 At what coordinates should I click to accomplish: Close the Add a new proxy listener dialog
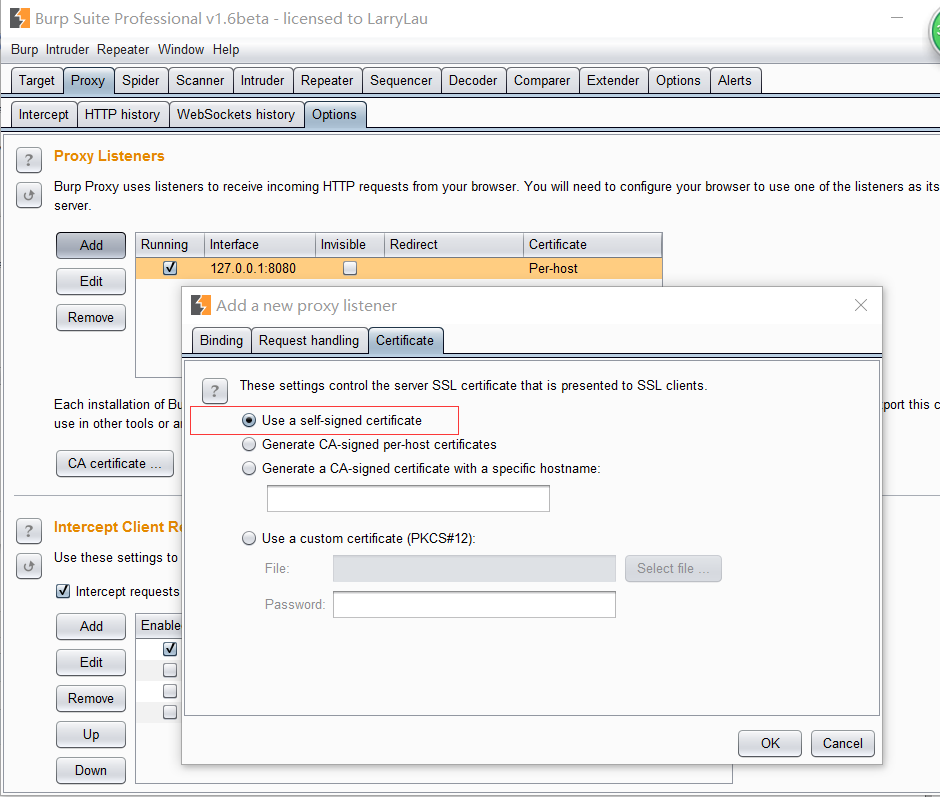pos(861,305)
